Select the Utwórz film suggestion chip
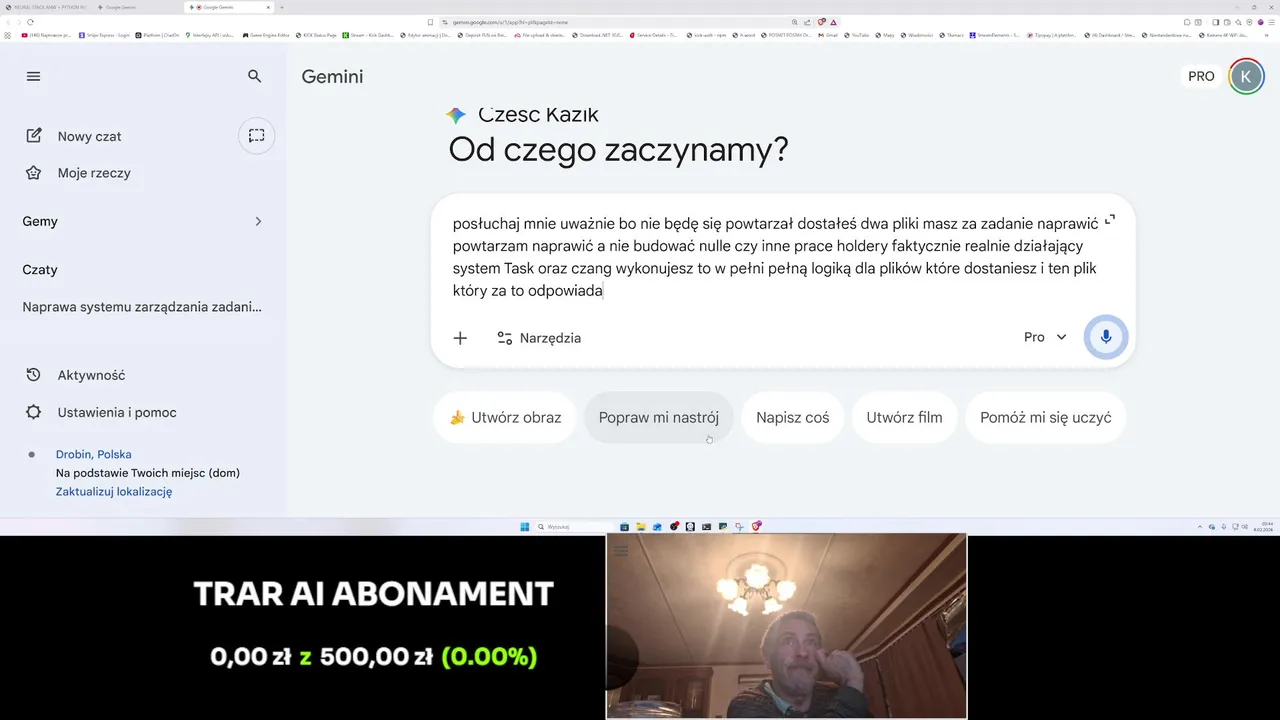The height and width of the screenshot is (720, 1280). click(904, 417)
